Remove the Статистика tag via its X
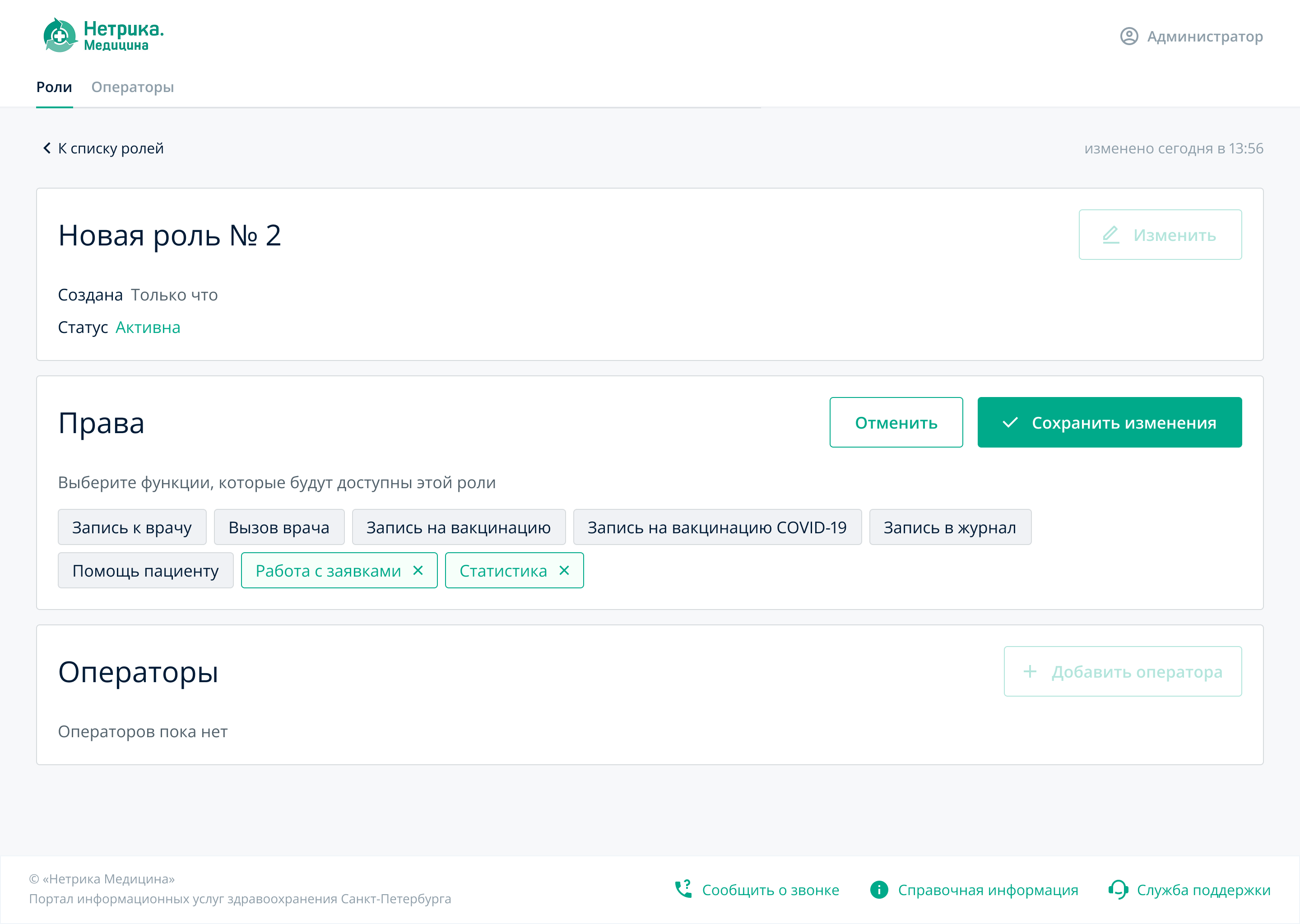Image resolution: width=1300 pixels, height=924 pixels. [564, 570]
